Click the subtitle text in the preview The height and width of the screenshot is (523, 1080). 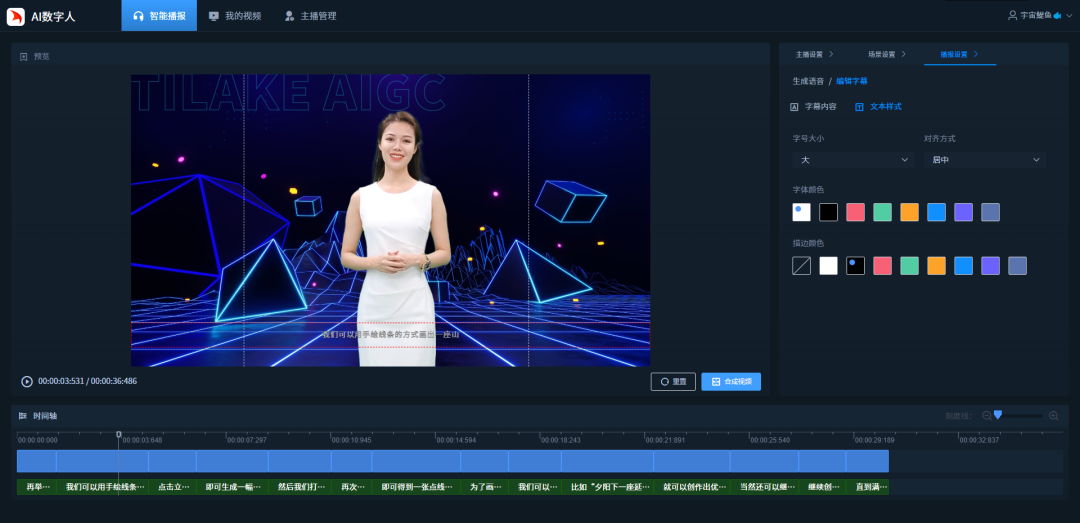tap(391, 335)
